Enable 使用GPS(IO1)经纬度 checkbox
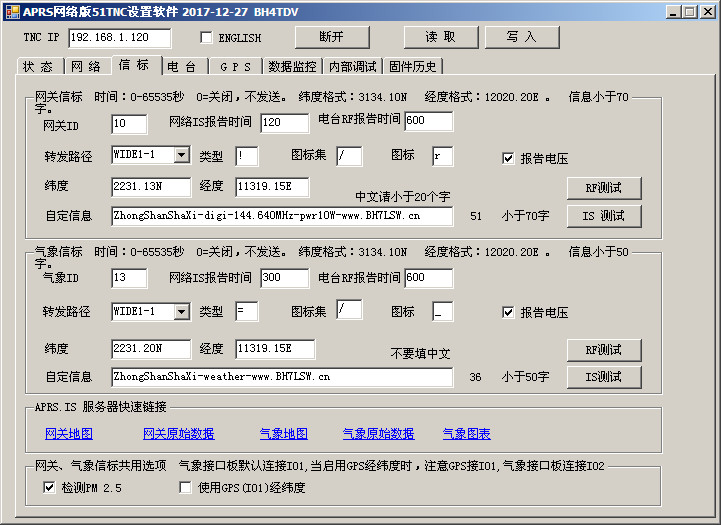This screenshot has width=721, height=525. point(185,488)
